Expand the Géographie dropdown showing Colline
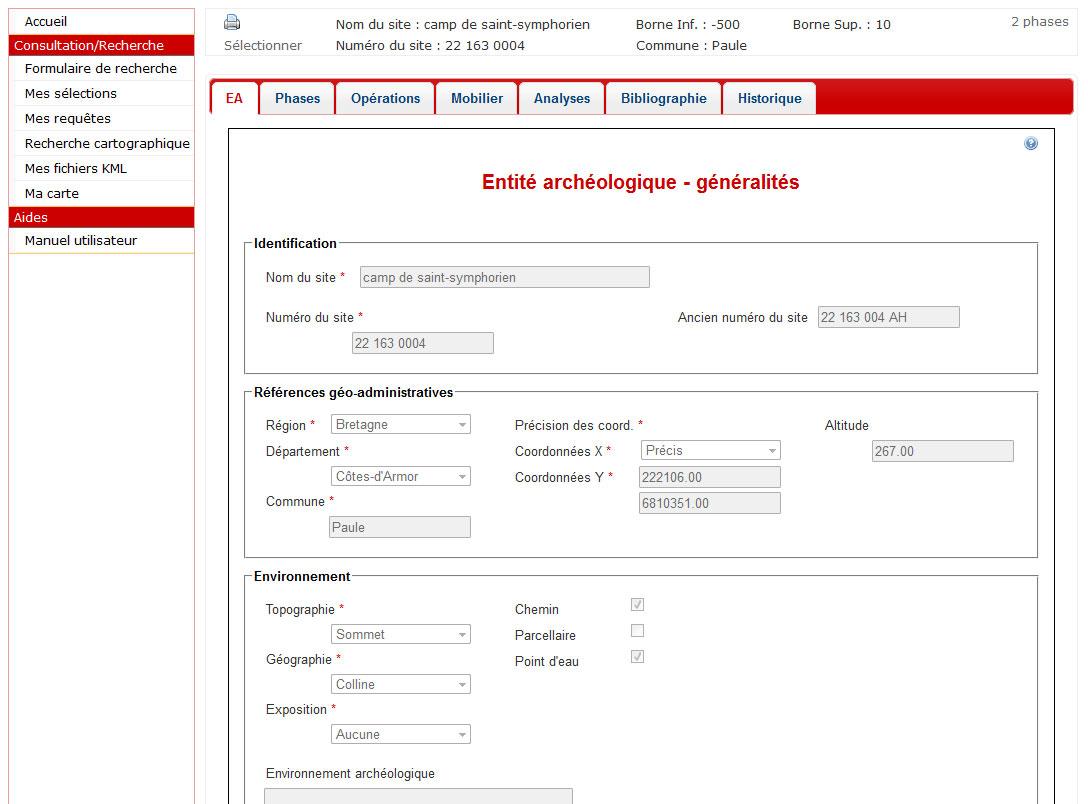This screenshot has height=804, width=1088. pyautogui.click(x=400, y=685)
